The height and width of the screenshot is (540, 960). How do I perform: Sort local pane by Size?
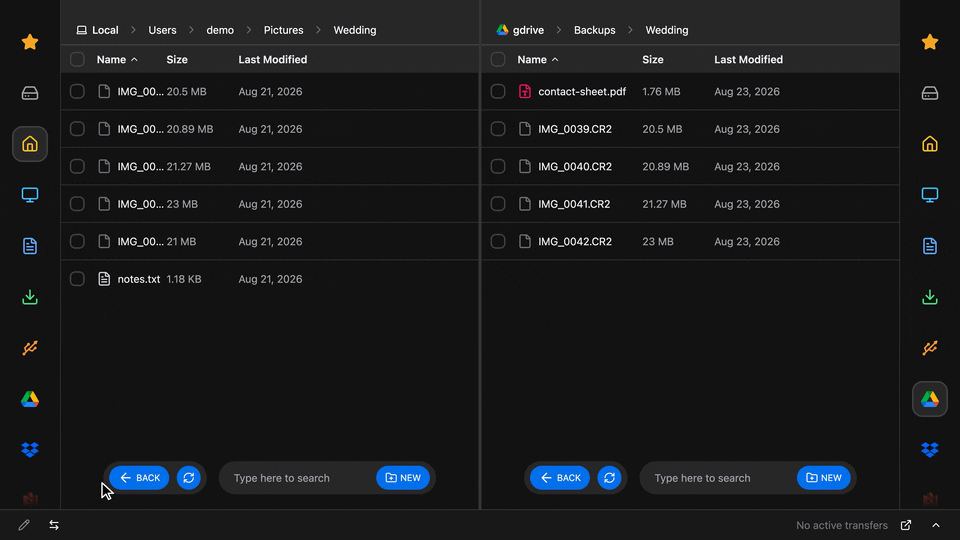coord(177,59)
